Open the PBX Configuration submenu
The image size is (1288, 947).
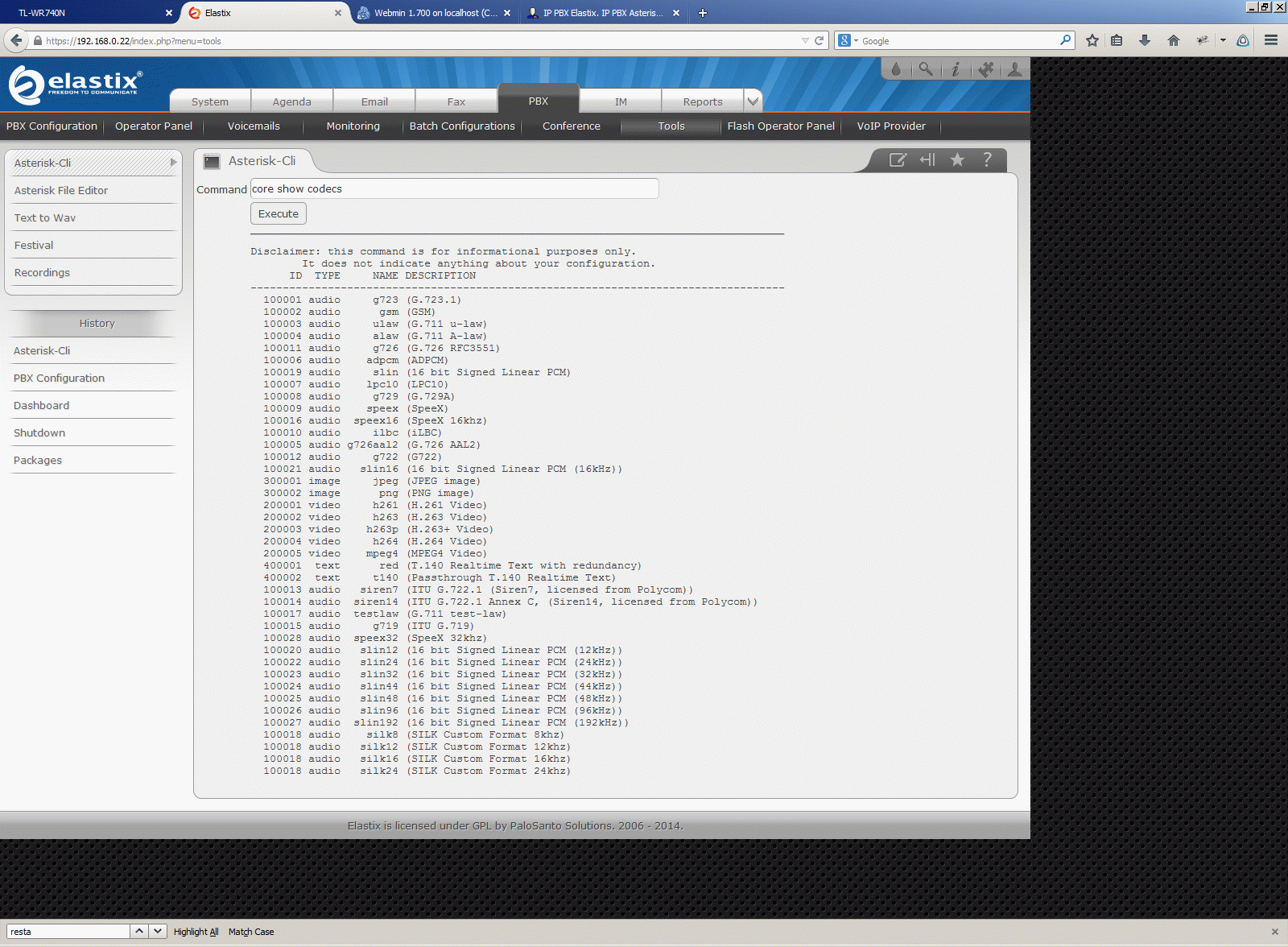click(52, 126)
